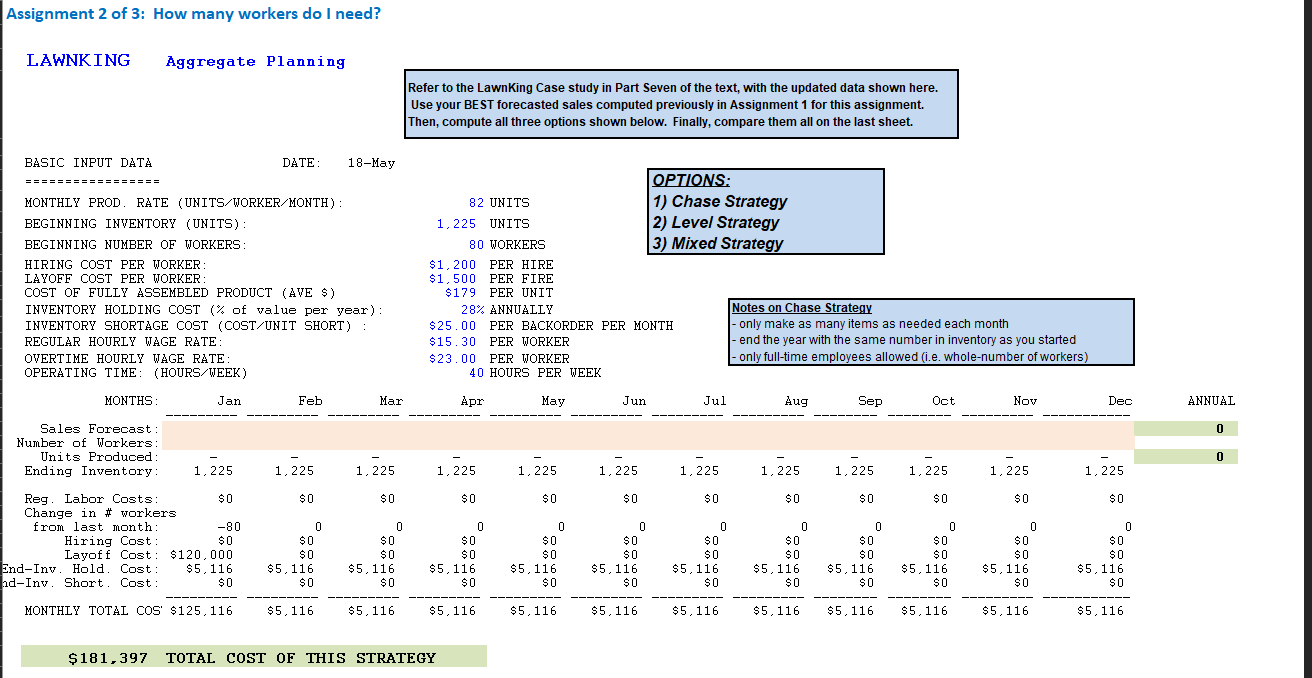Click the 'INVENTORY SHORTAGE COST' label
Image resolution: width=1312 pixels, height=678 pixels.
(x=196, y=326)
